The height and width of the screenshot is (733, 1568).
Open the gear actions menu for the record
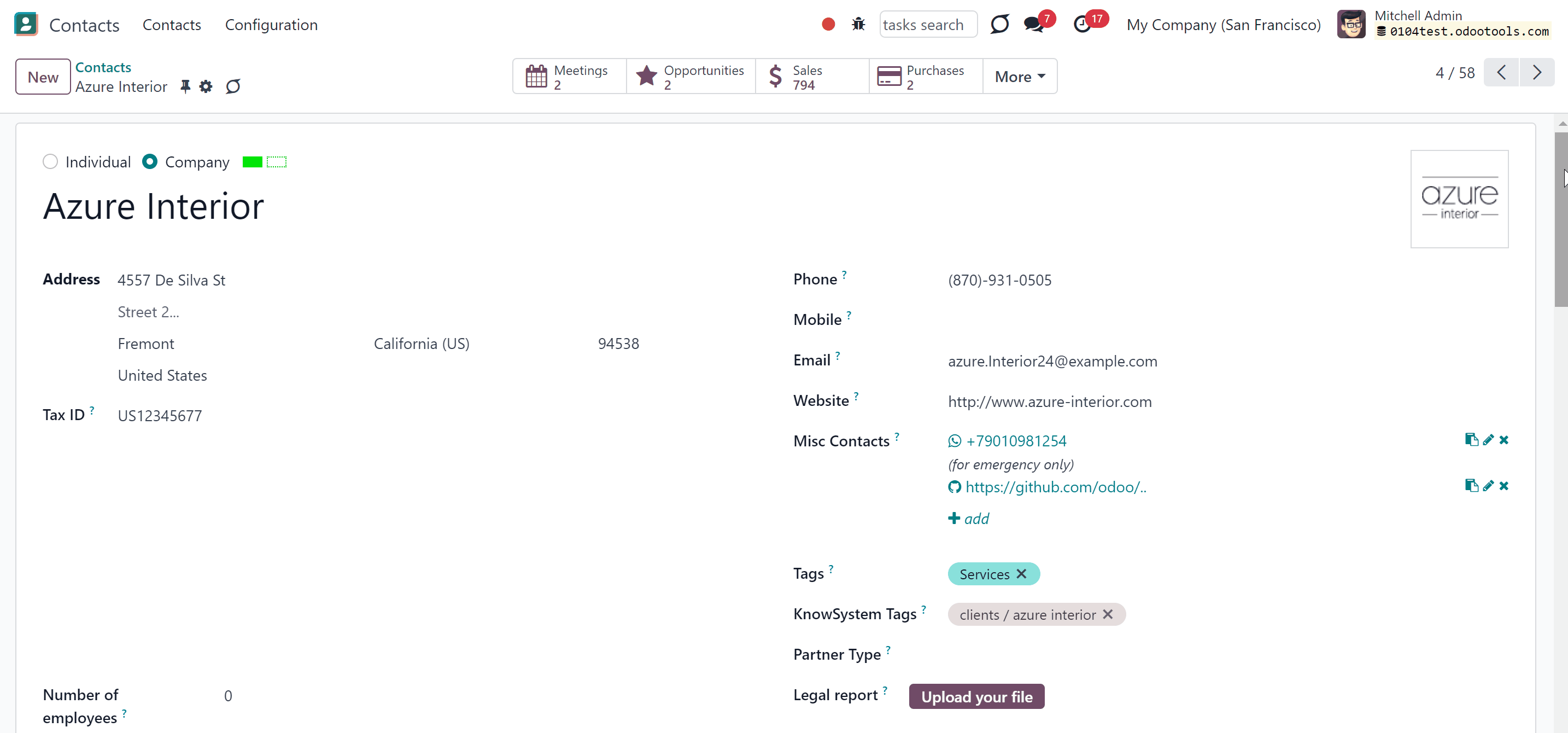pyautogui.click(x=206, y=86)
